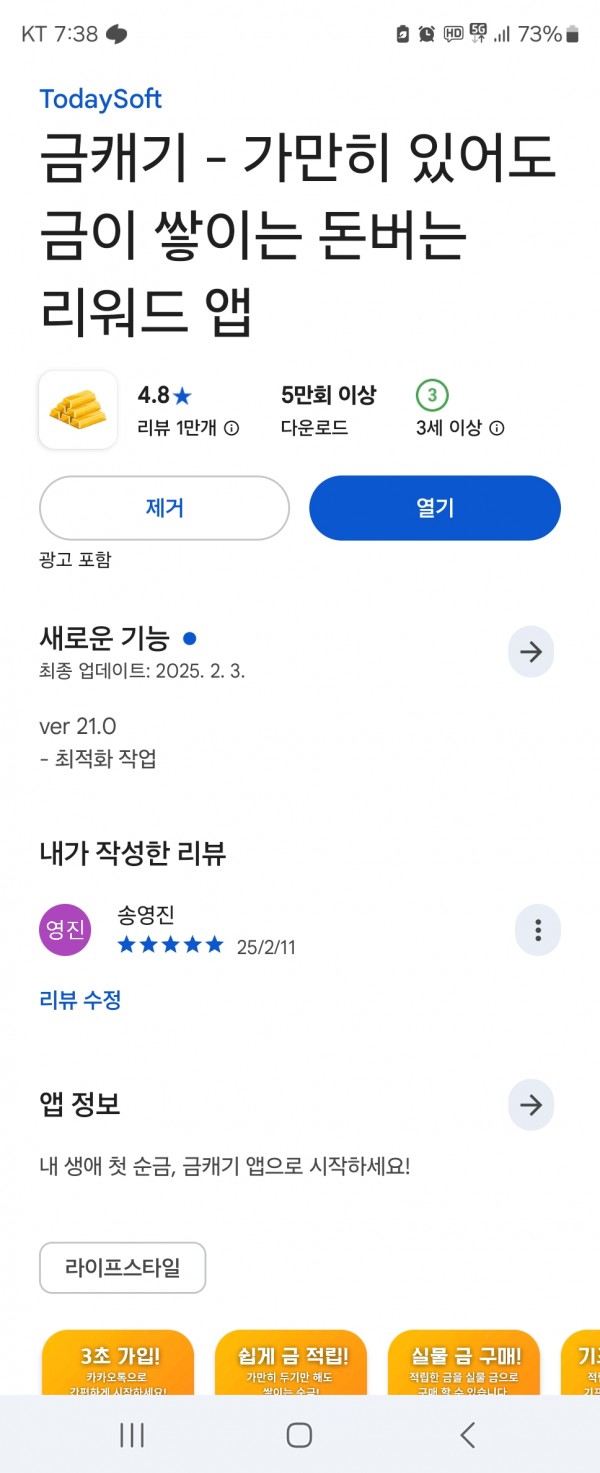Select the 라이프스타일 category chip
The image size is (600, 1473).
click(x=122, y=1268)
